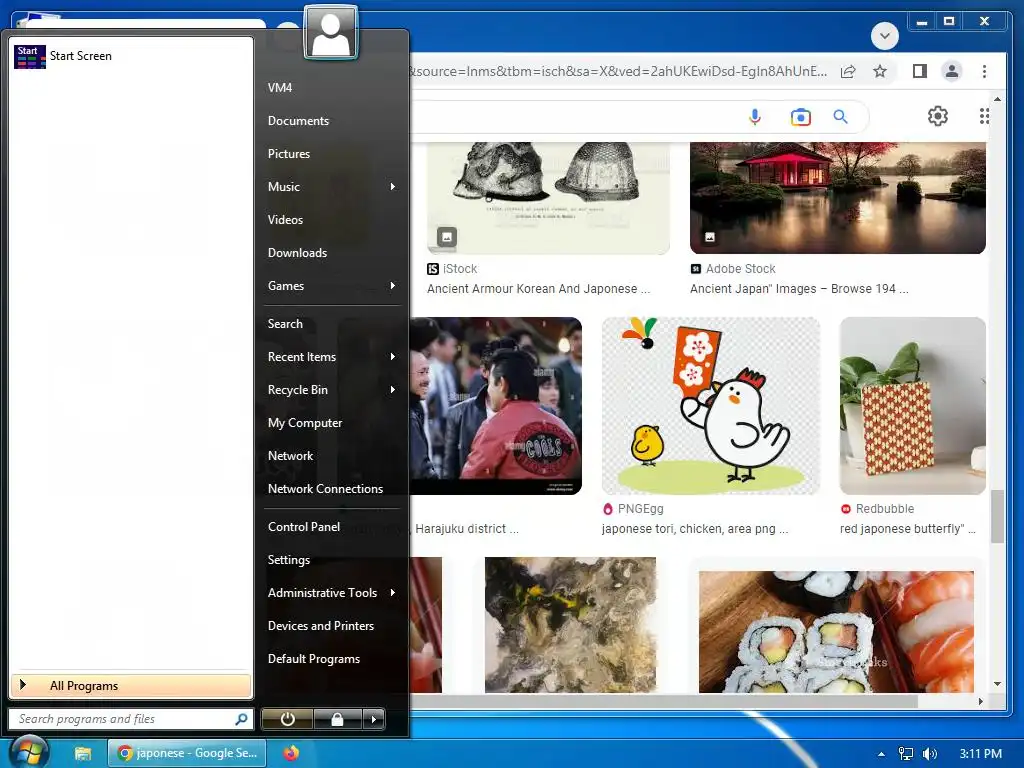
Task: Open the iStock ancient armour image
Action: [548, 198]
